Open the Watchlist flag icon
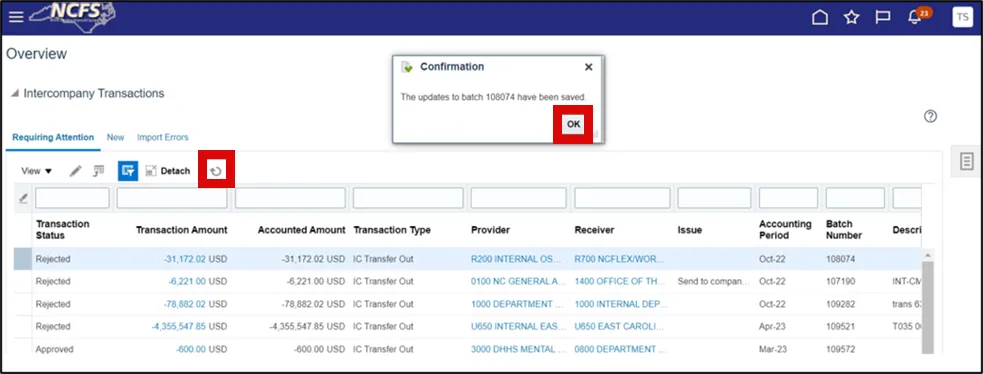 883,18
